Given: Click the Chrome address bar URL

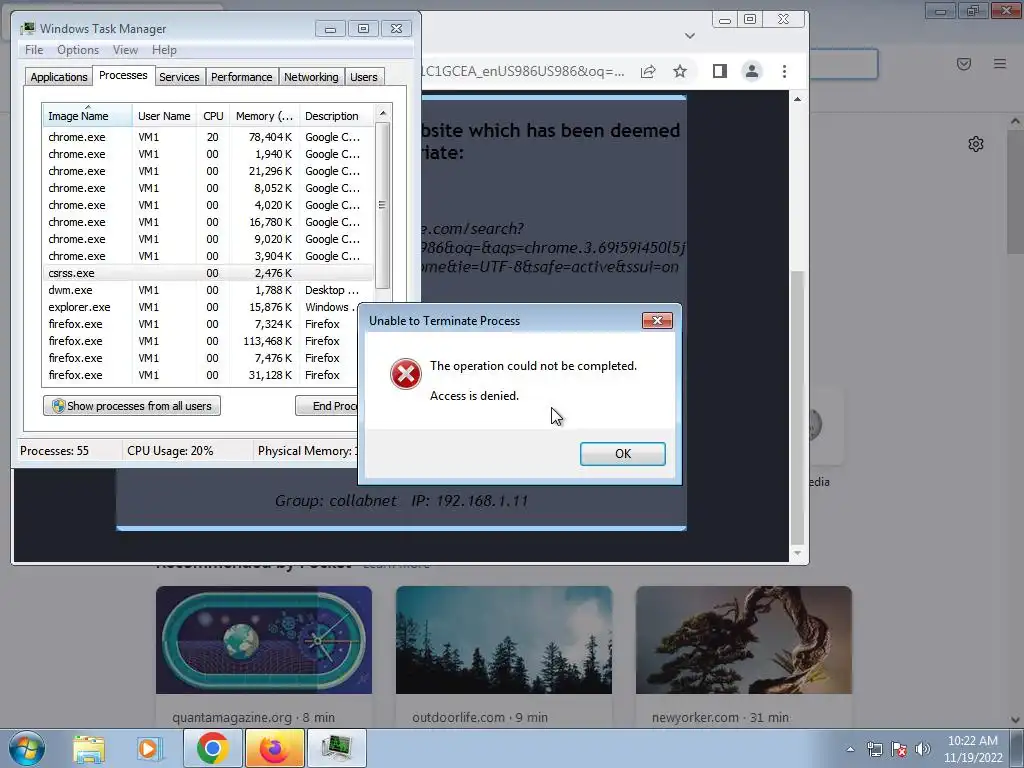Looking at the screenshot, I should pyautogui.click(x=523, y=71).
